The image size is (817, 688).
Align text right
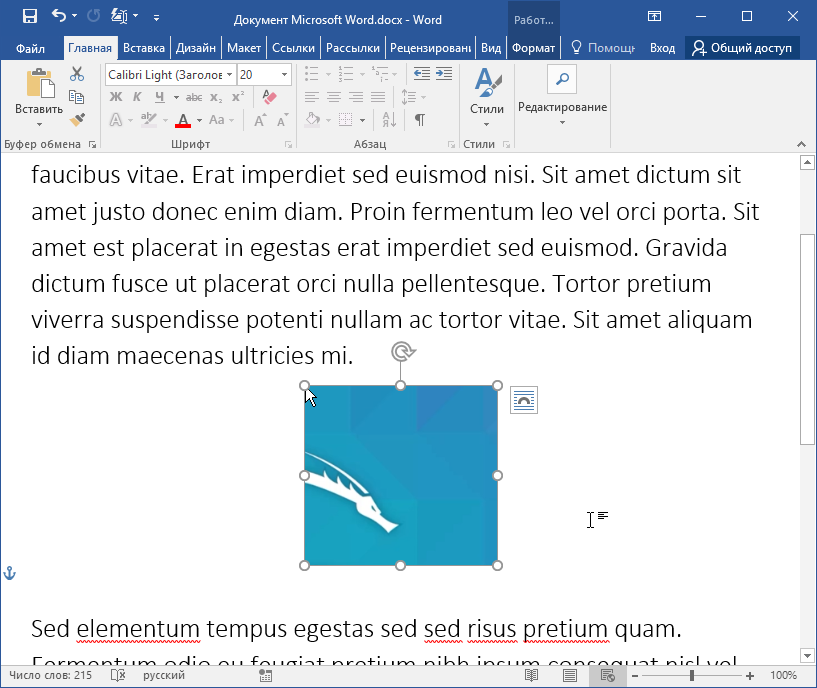pos(356,97)
